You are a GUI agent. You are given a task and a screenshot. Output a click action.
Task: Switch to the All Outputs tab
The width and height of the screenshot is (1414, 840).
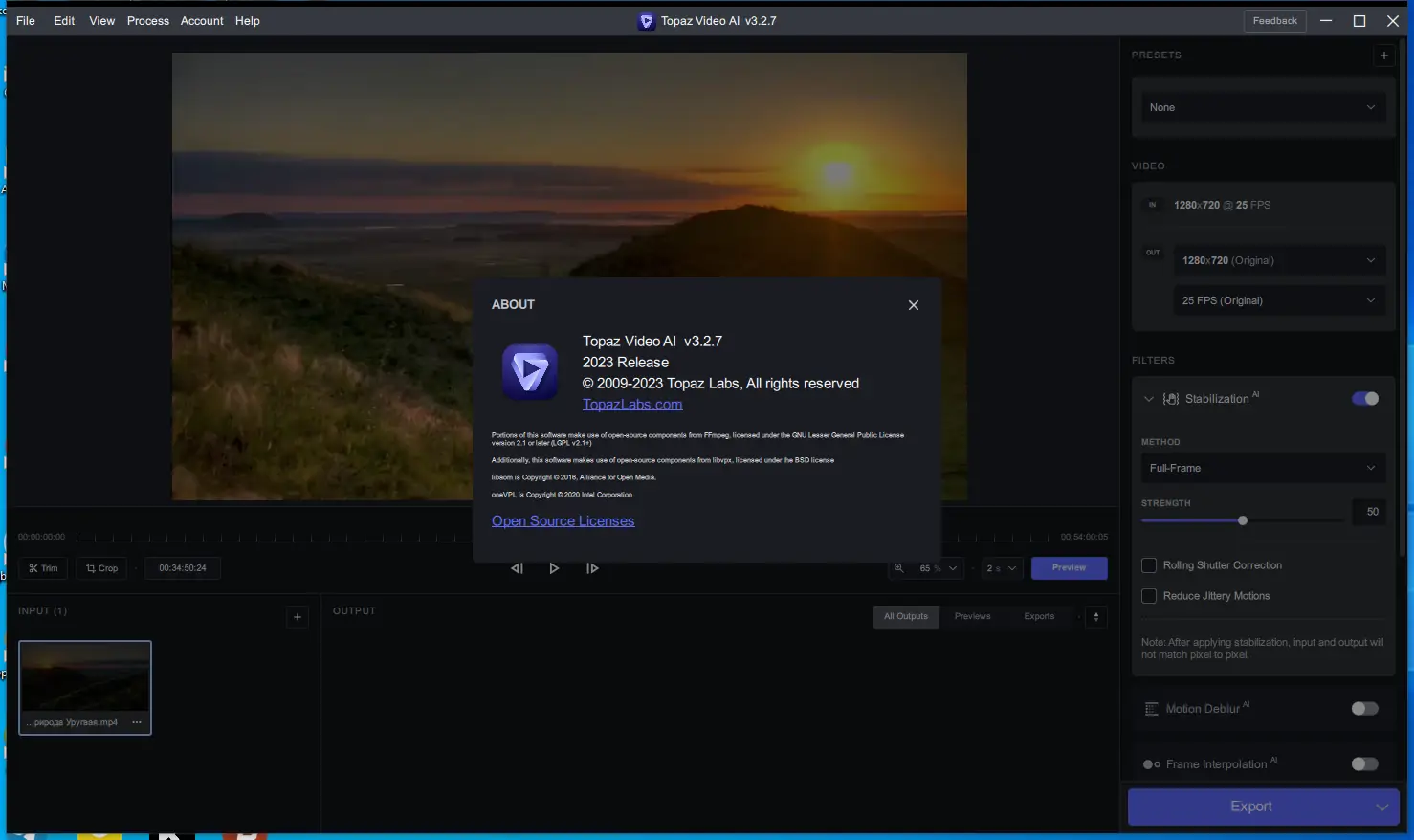coord(905,617)
